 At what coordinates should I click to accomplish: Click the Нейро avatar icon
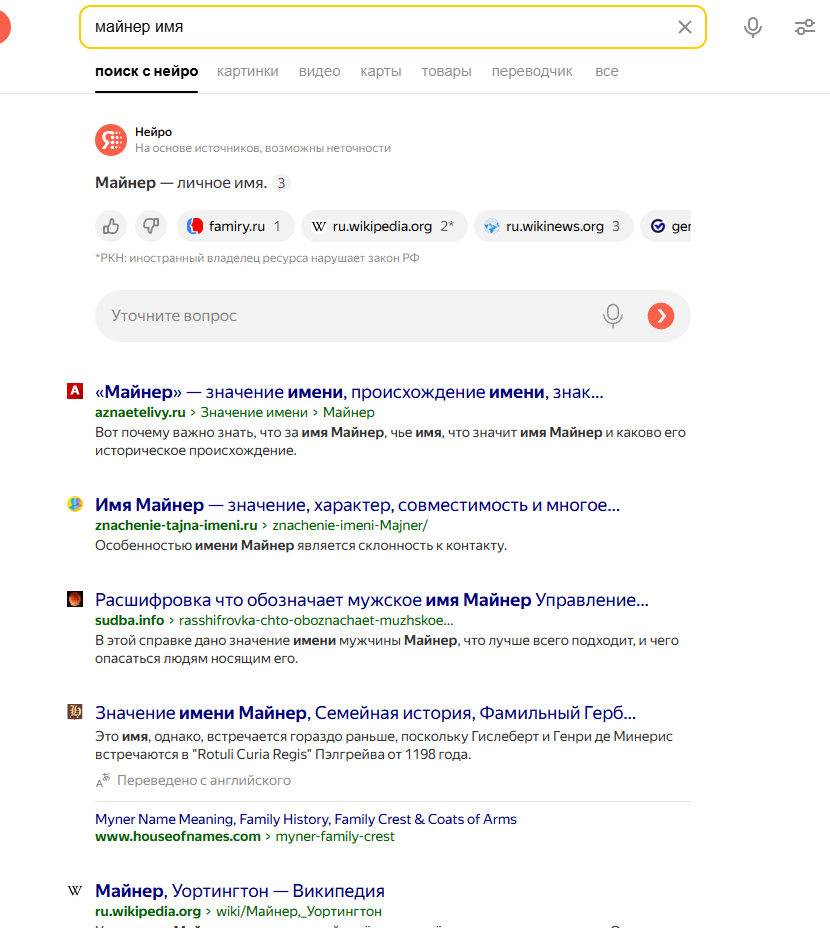111,140
